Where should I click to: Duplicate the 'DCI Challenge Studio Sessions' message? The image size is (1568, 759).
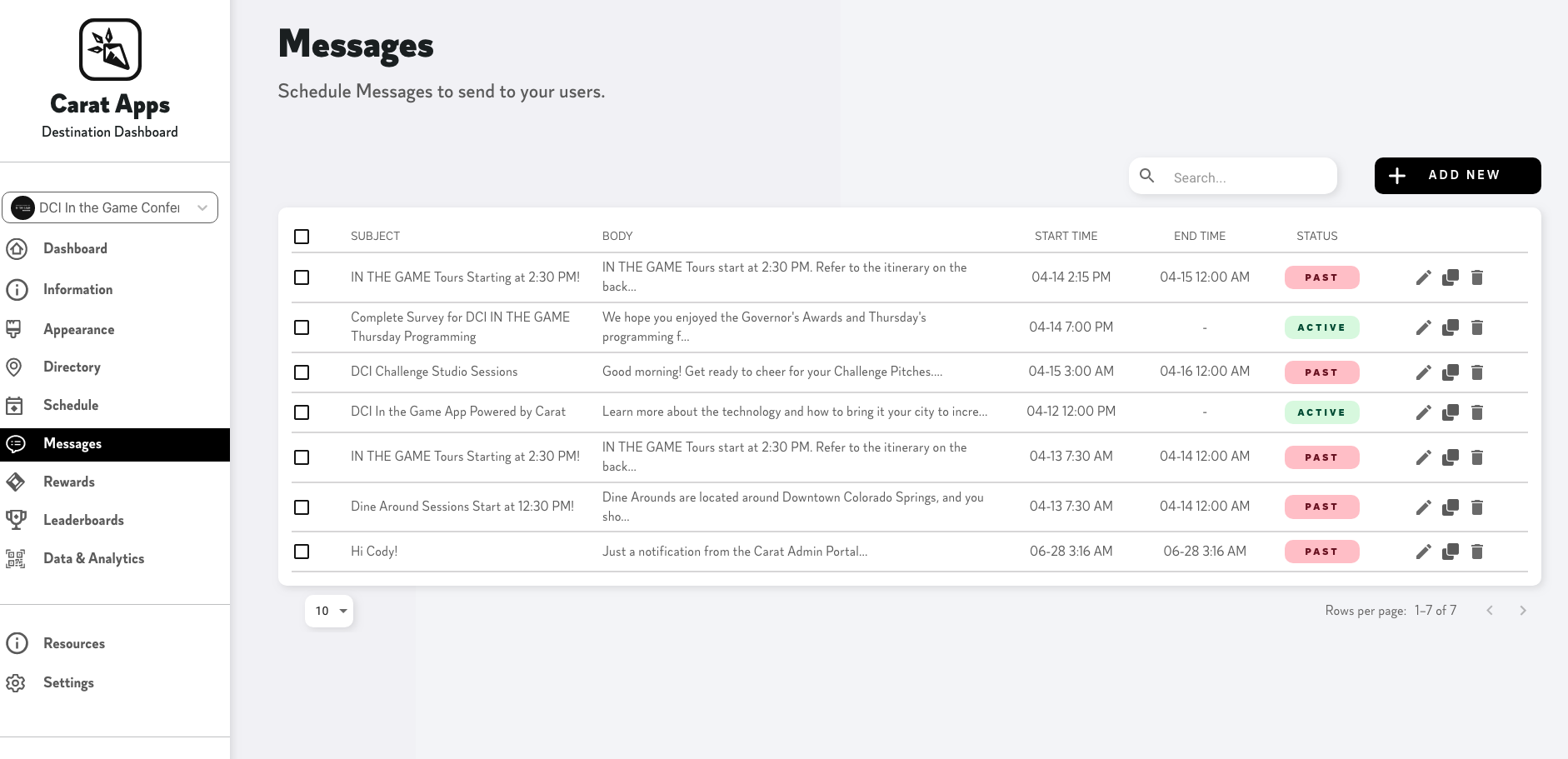tap(1451, 372)
